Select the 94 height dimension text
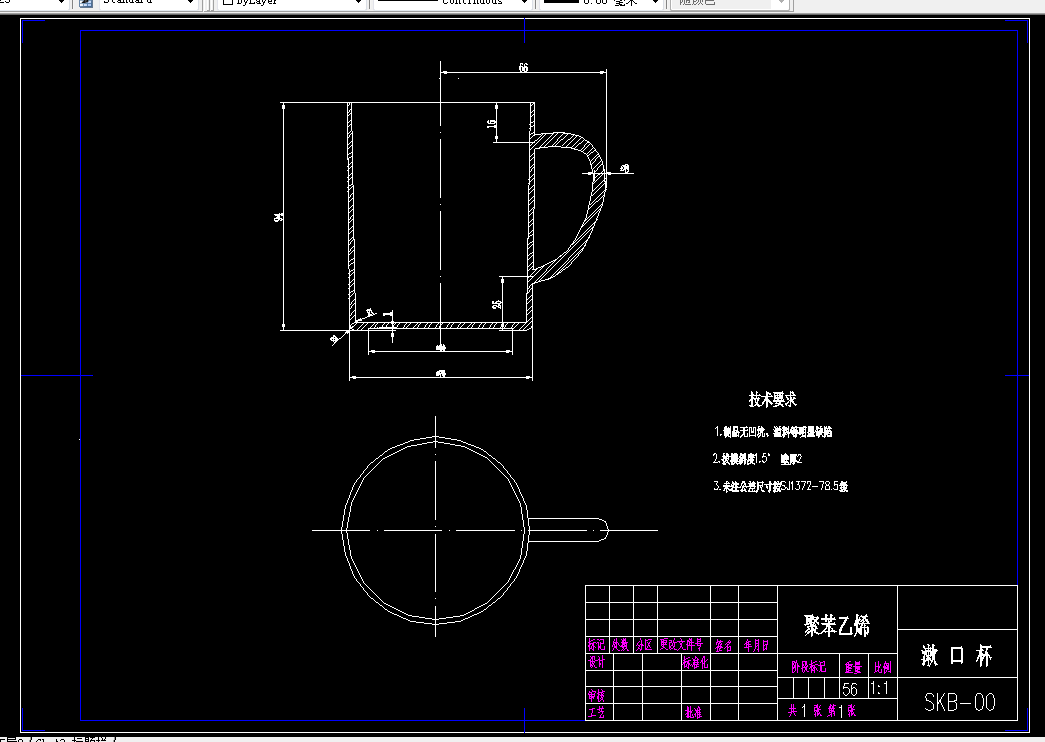 278,217
